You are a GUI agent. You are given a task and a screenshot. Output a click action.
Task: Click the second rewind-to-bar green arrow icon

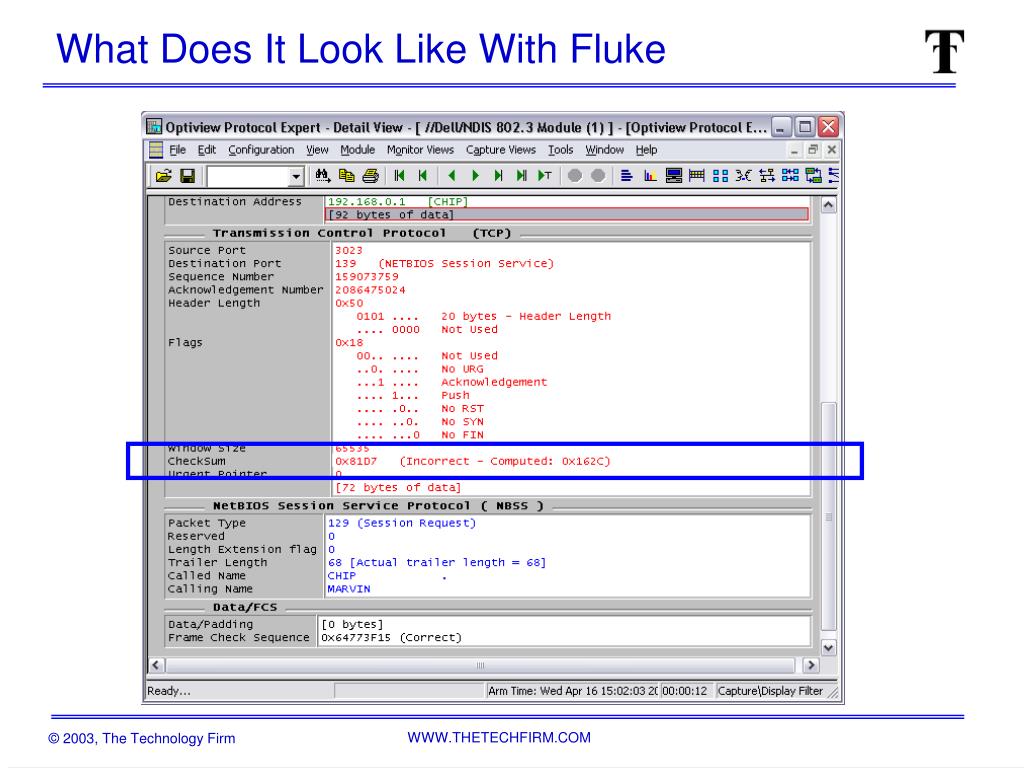[x=423, y=176]
